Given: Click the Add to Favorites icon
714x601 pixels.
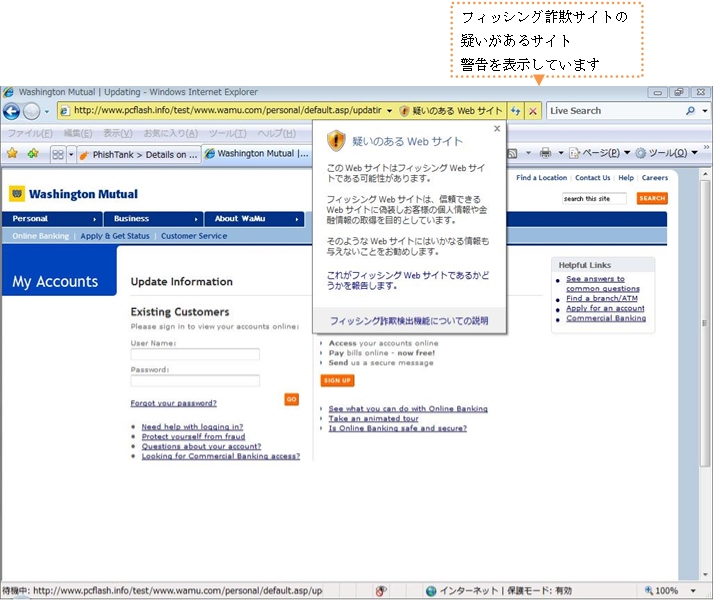Looking at the screenshot, I should tap(33, 154).
